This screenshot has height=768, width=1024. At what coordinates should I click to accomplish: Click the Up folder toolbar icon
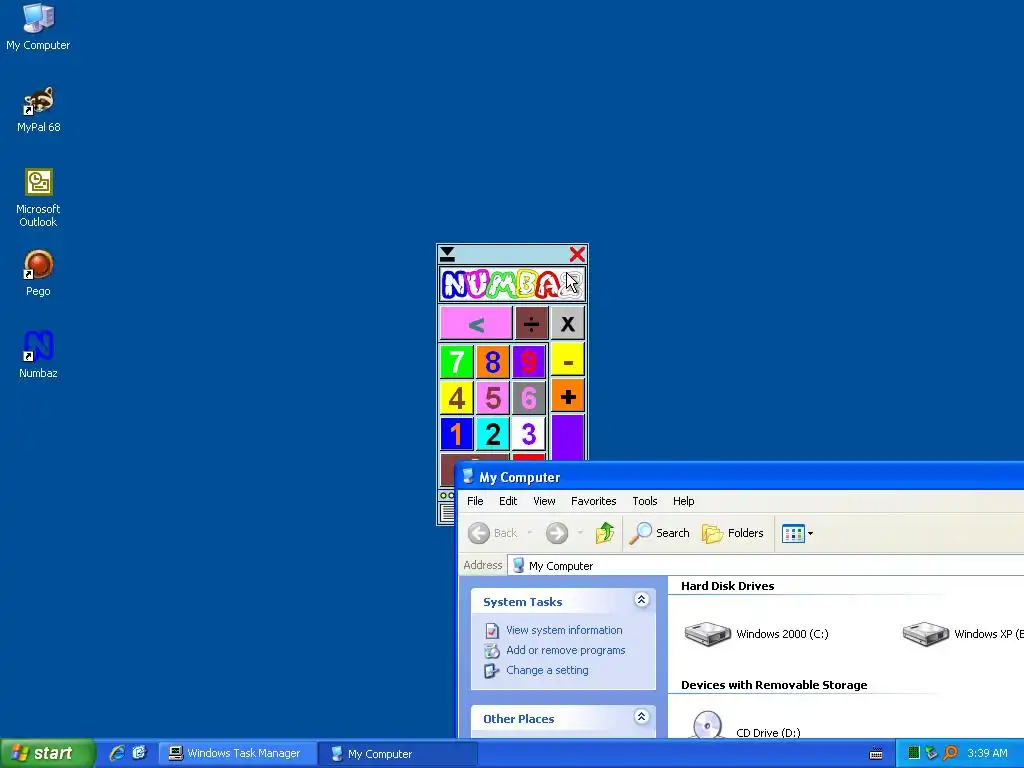(605, 533)
